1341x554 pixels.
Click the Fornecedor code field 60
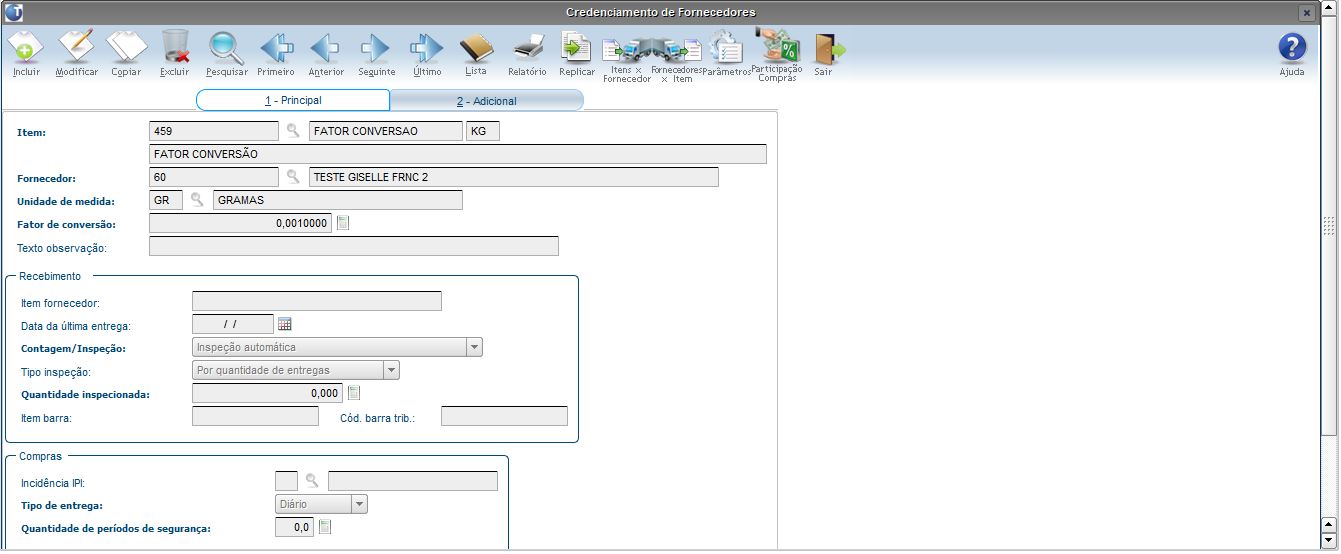tap(214, 177)
